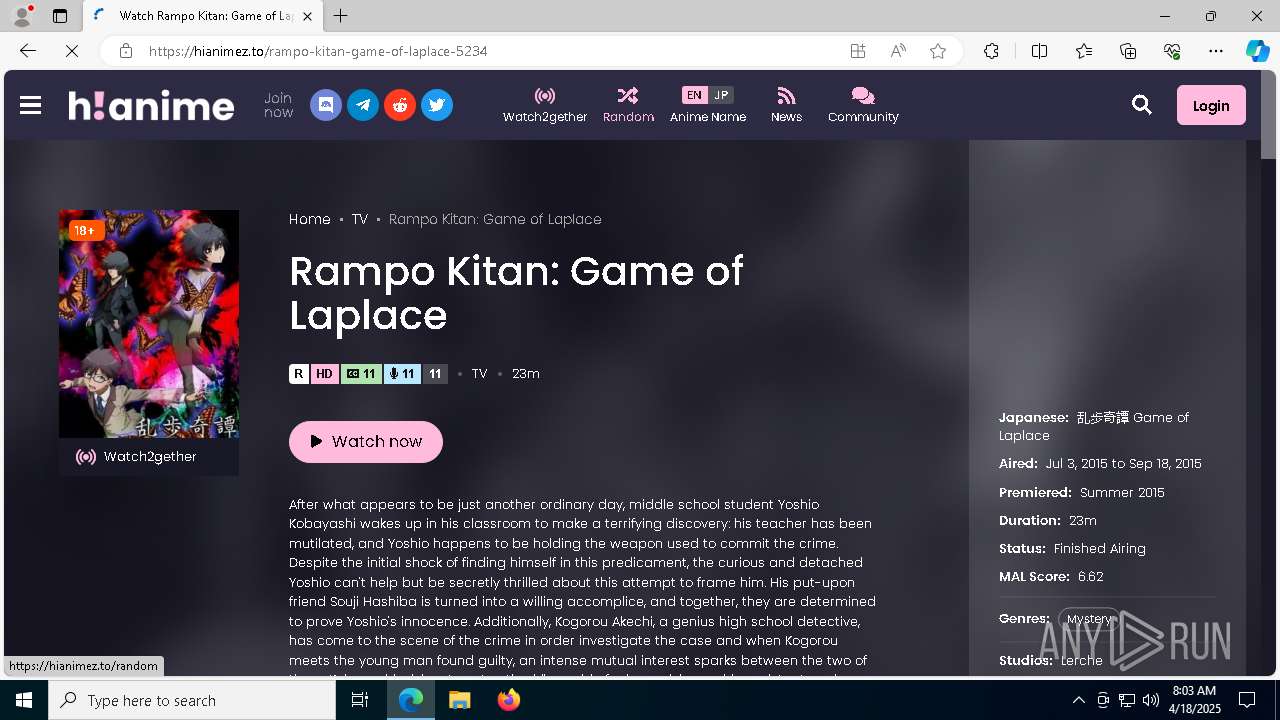Go to Home breadcrumb link

(x=310, y=219)
